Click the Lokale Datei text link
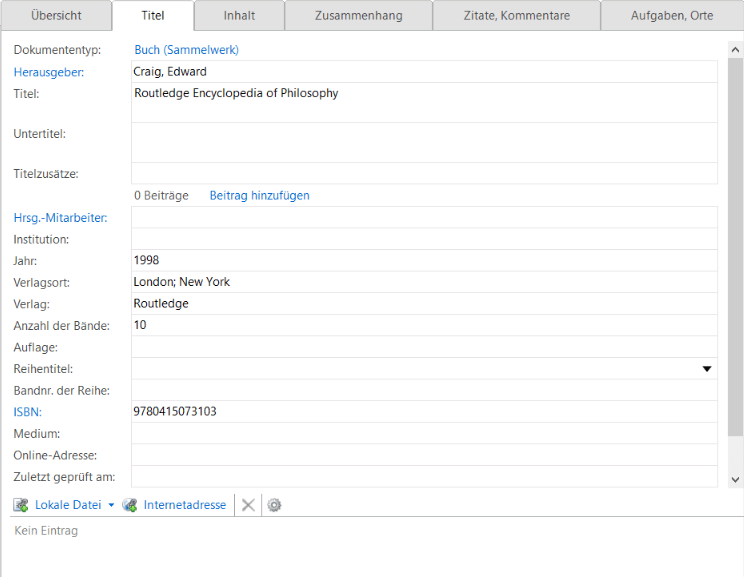 click(68, 505)
